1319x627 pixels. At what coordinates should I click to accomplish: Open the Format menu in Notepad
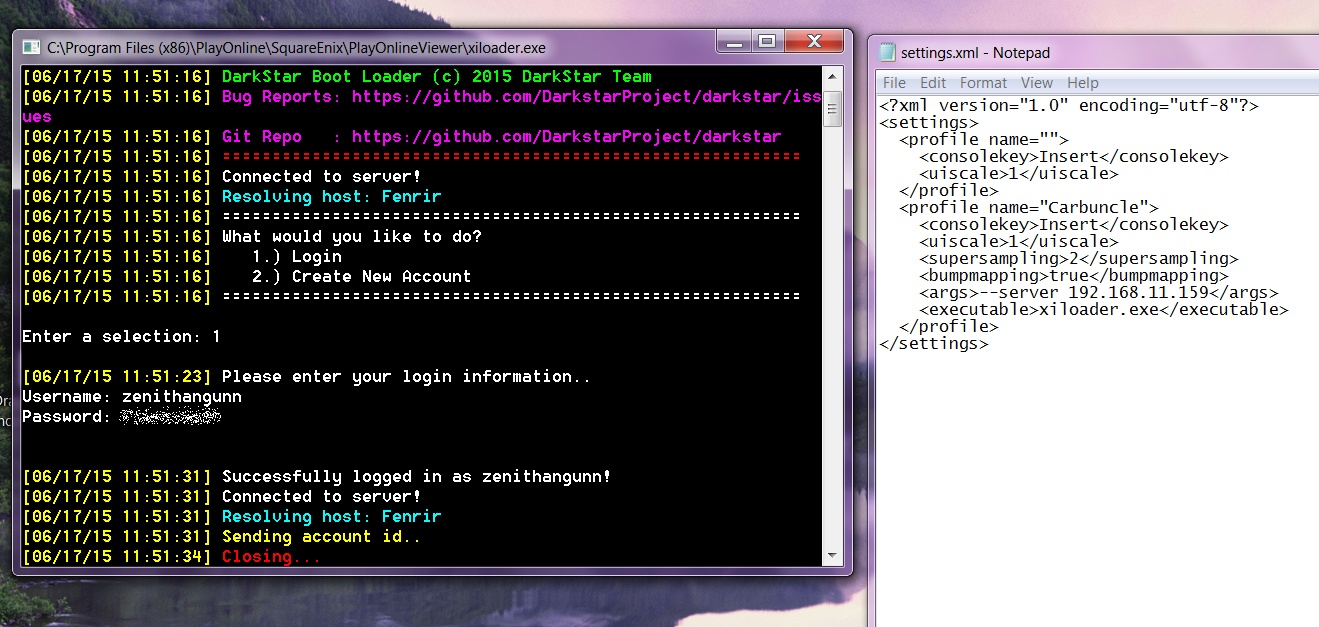(983, 83)
